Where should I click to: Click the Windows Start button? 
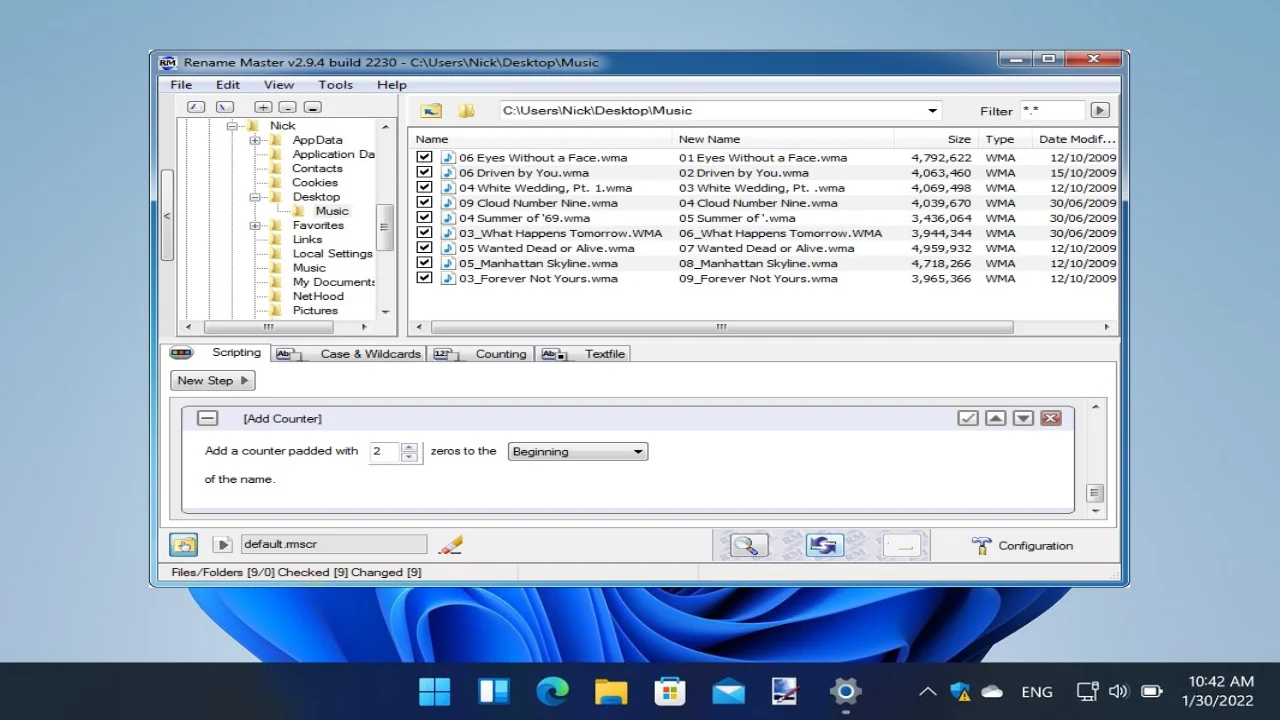click(x=435, y=691)
